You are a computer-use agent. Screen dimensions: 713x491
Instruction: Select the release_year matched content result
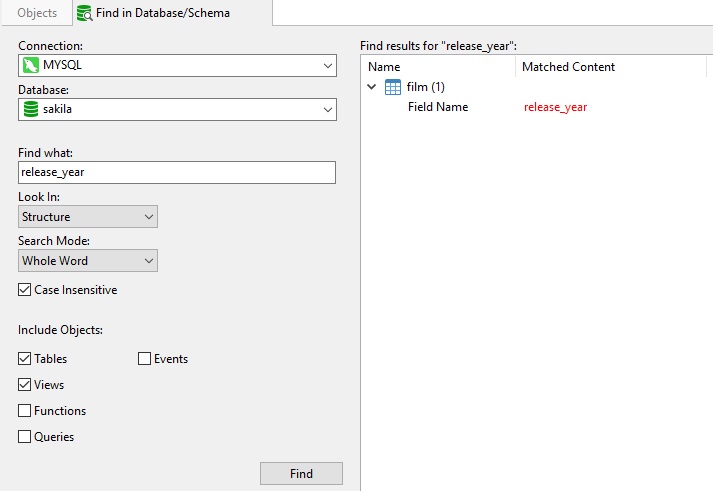[x=555, y=107]
